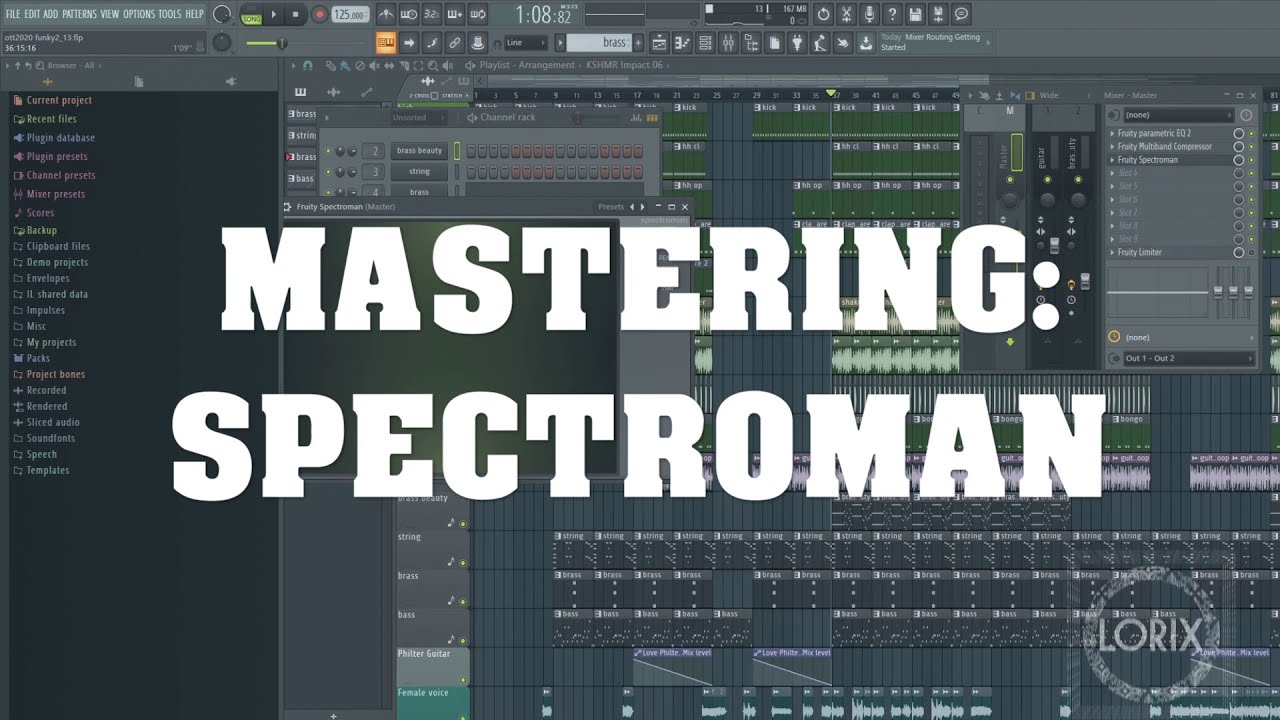Open the brass pattern selector
1280x720 pixels.
coord(598,43)
